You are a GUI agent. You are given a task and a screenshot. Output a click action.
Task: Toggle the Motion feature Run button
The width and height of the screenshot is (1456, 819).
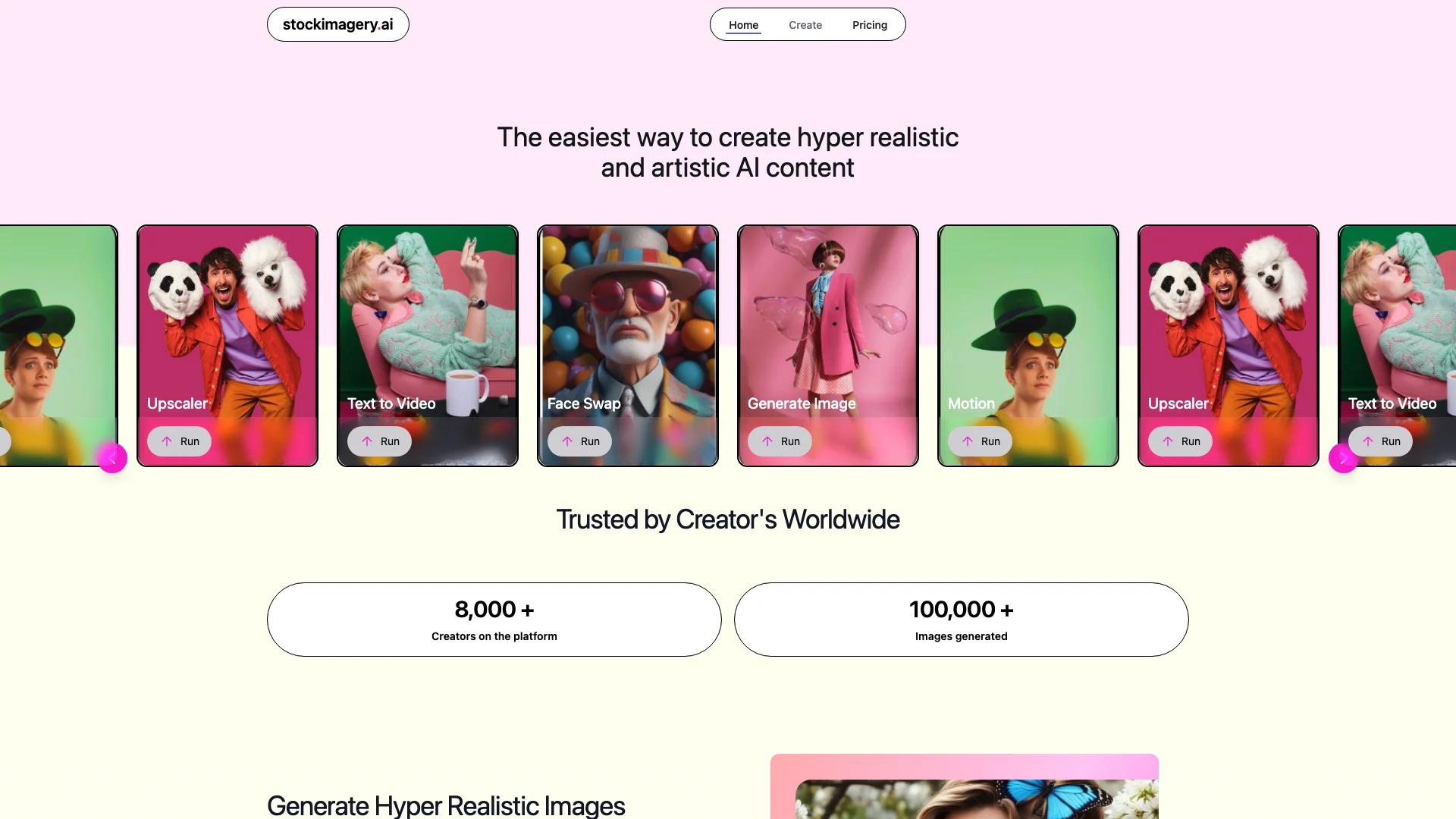[x=981, y=441]
